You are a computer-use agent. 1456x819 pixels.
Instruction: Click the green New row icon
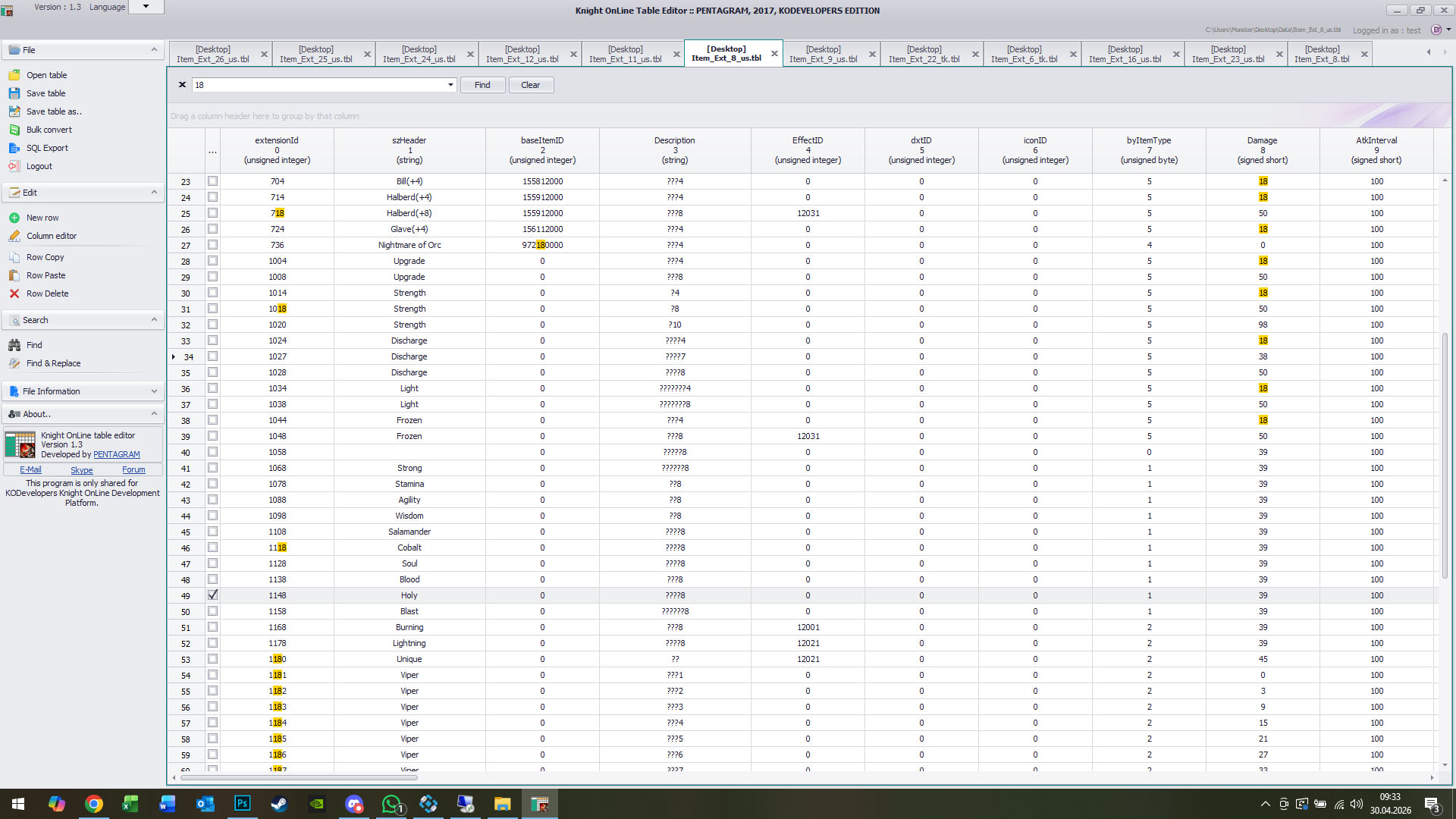(14, 218)
